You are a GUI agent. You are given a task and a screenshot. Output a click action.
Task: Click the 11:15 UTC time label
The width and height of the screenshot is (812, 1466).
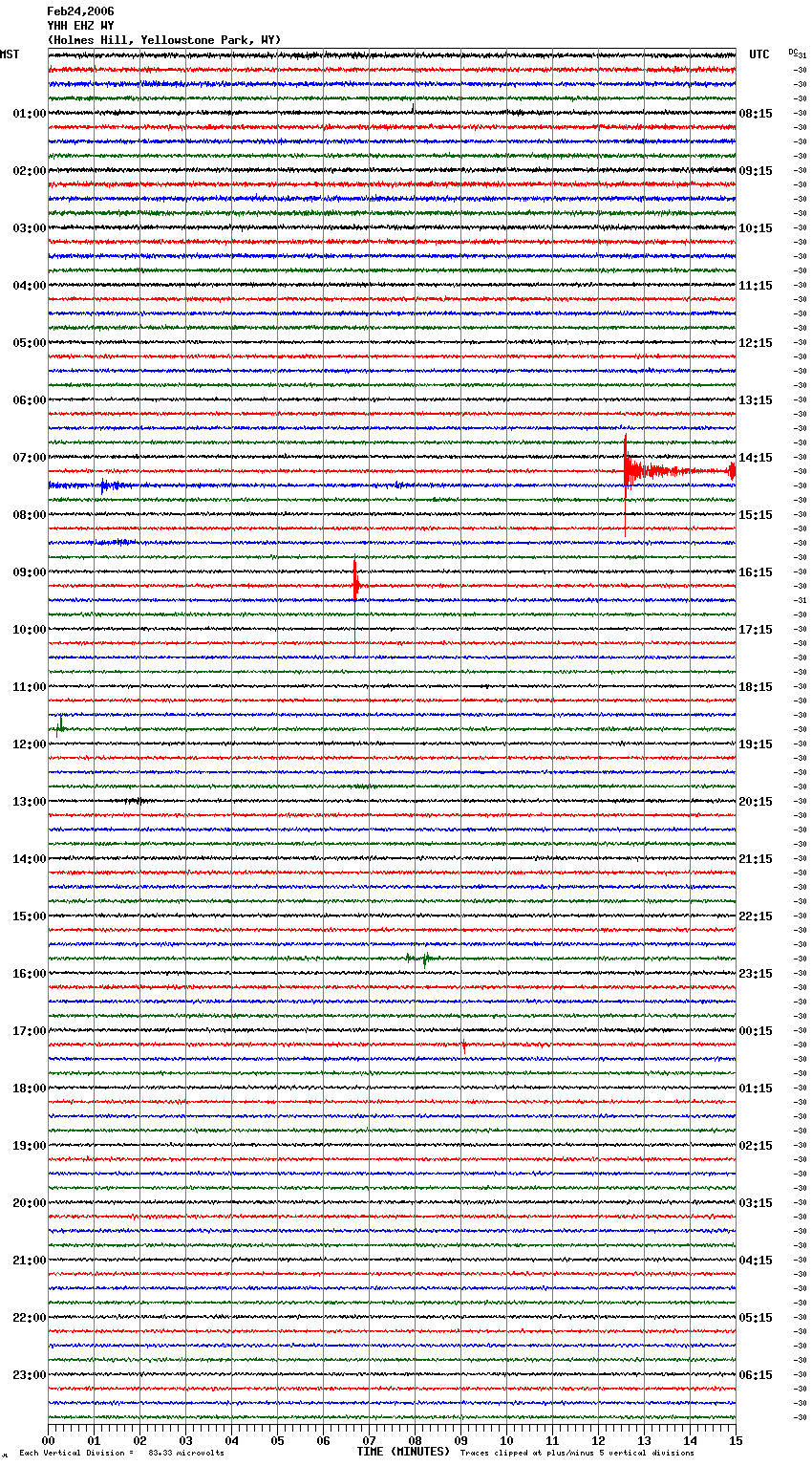756,286
